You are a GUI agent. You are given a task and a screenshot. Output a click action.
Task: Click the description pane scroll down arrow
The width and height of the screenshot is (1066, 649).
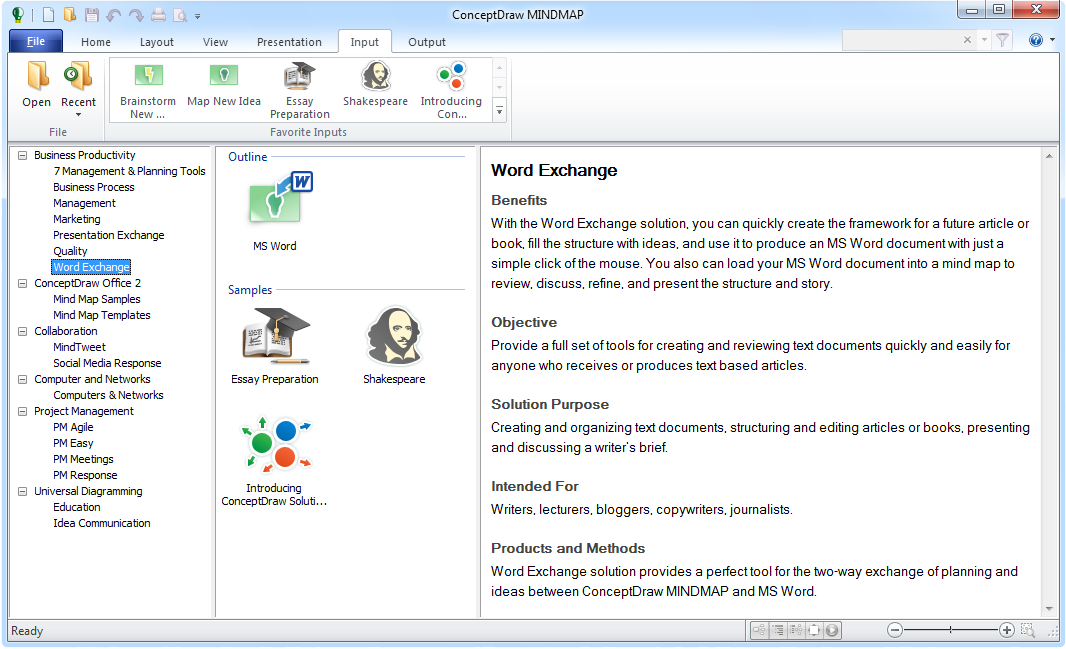point(1049,609)
